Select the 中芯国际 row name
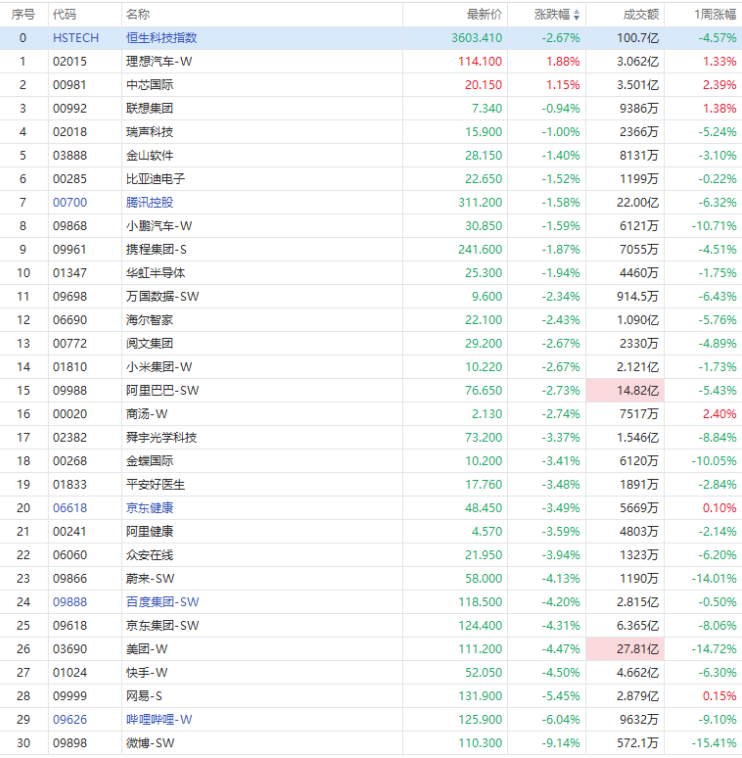This screenshot has height=758, width=742. (149, 85)
